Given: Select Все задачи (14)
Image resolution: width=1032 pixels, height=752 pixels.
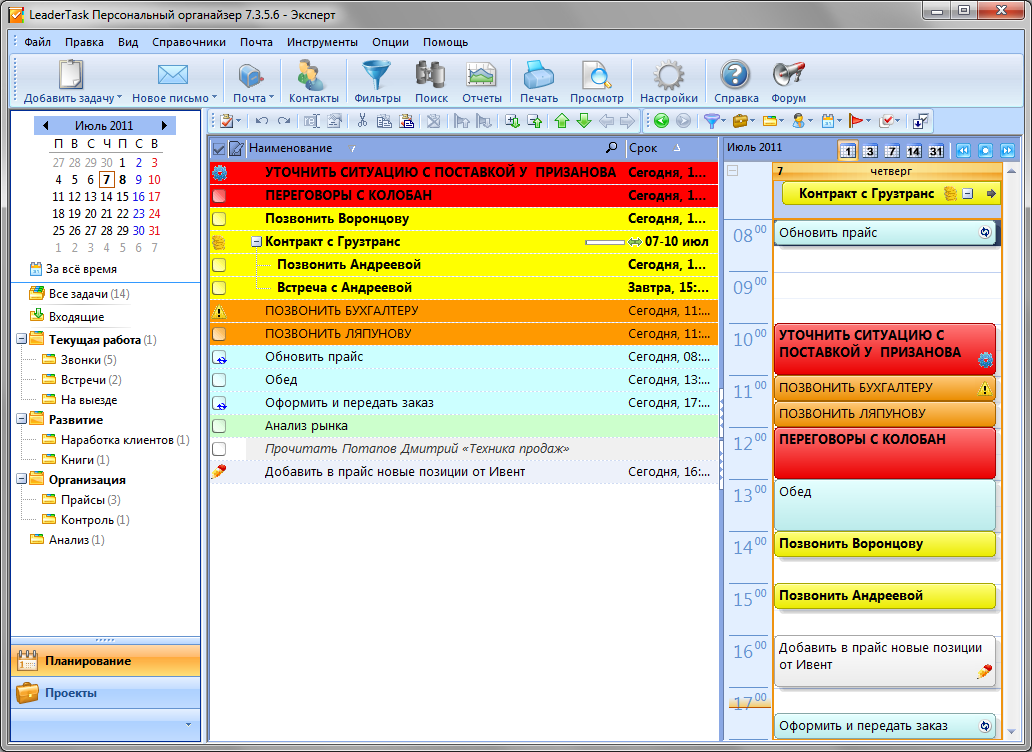Looking at the screenshot, I should [x=80, y=293].
